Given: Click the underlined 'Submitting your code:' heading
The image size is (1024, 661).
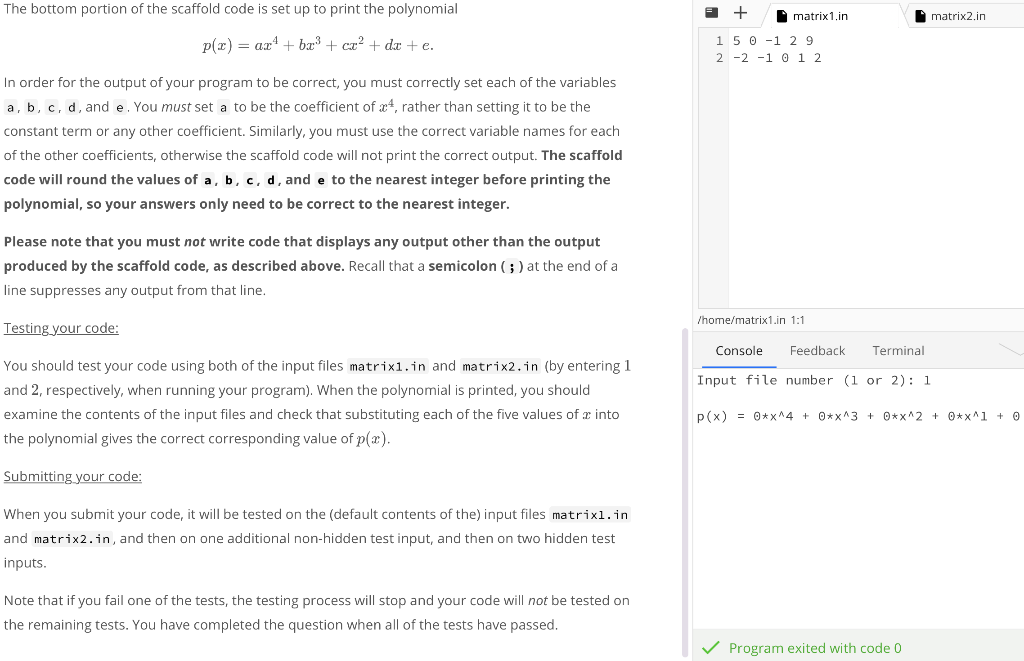Looking at the screenshot, I should [72, 476].
